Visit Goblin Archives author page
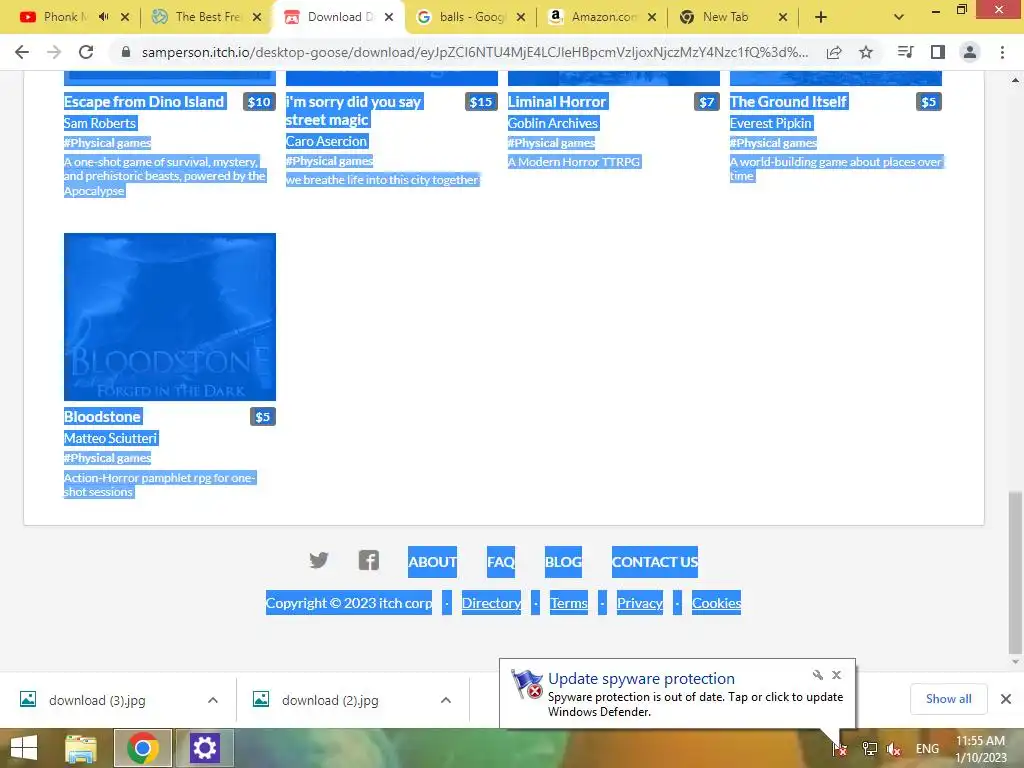Image resolution: width=1024 pixels, height=768 pixels. tap(553, 123)
